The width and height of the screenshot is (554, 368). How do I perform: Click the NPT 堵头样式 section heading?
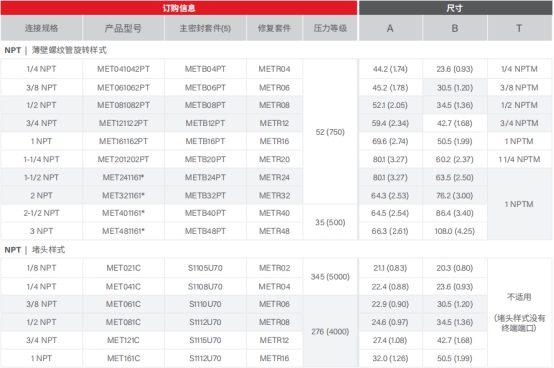point(35,250)
